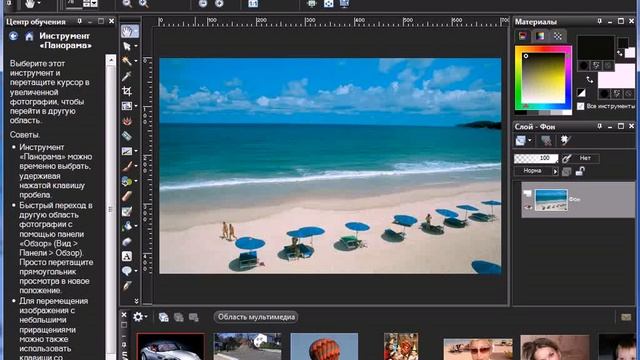Viewport: 640px width, 360px height.
Task: Pin the Центр обучения panel
Action: (80, 21)
